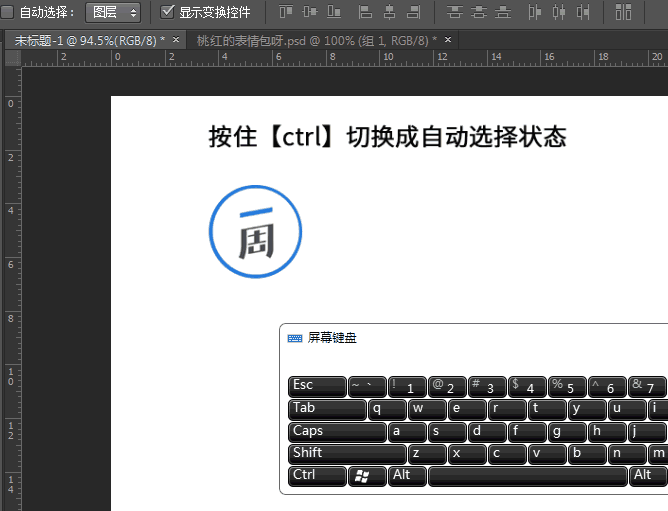Click the space bar on screen keyboard

click(528, 476)
